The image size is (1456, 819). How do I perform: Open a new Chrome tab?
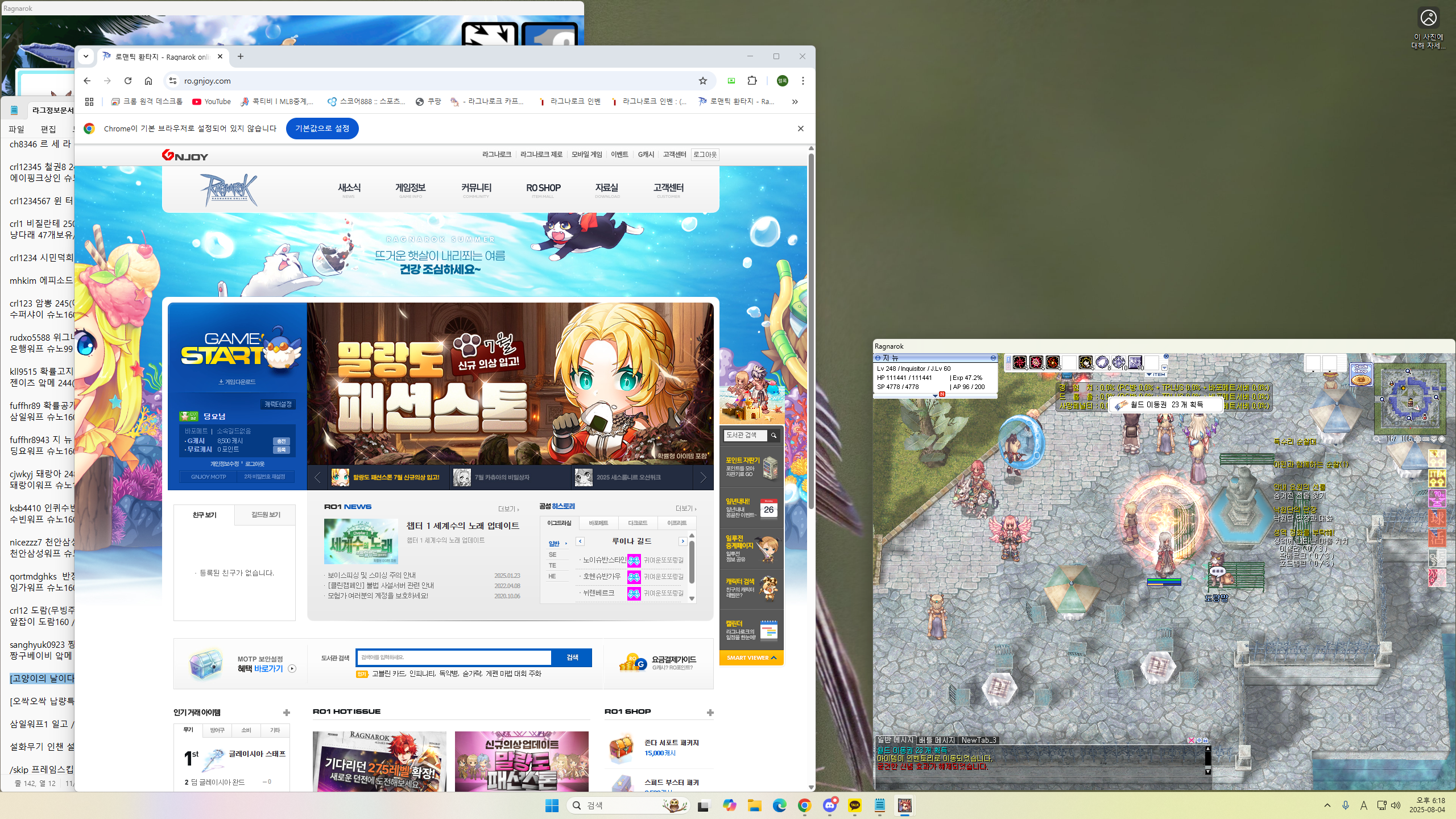coord(241,56)
